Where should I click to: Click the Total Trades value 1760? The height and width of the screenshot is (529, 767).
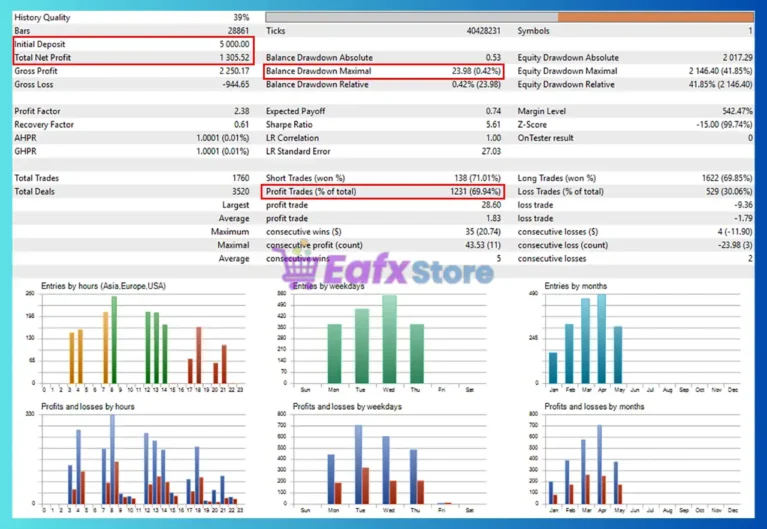241,178
